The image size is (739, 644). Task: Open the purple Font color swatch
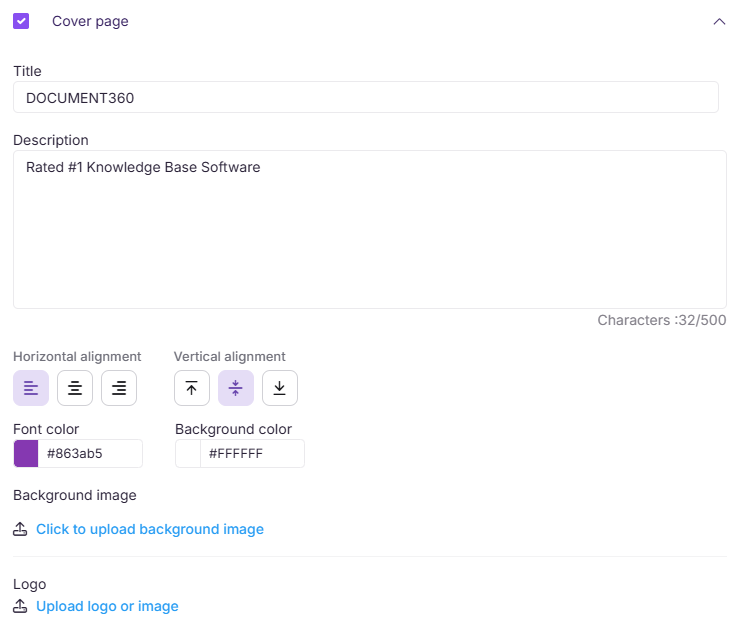[x=26, y=454]
